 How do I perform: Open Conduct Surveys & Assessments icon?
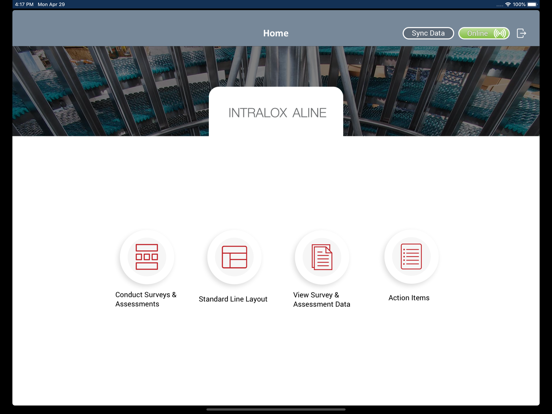(147, 257)
